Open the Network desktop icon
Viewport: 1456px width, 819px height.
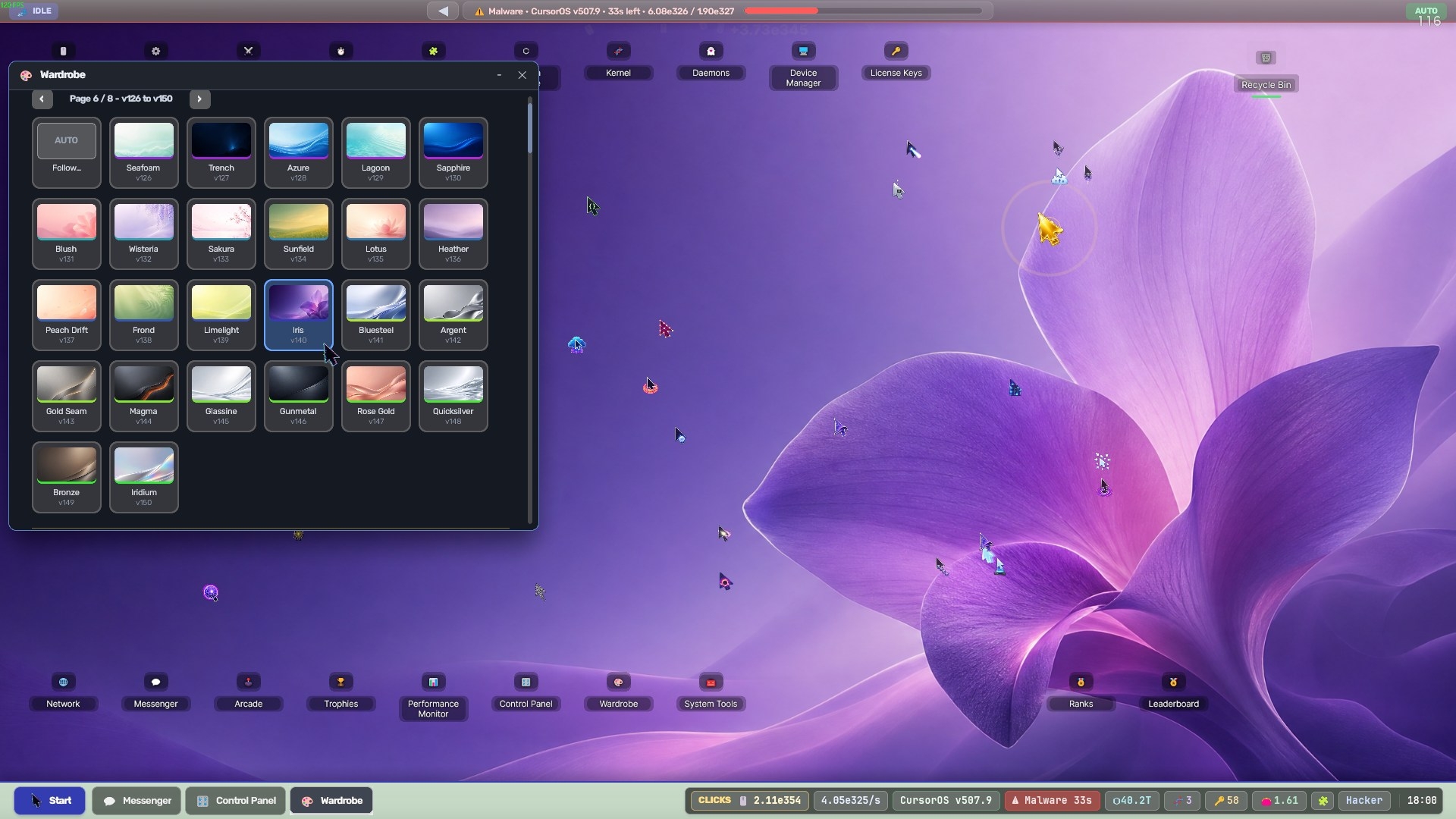point(63,692)
